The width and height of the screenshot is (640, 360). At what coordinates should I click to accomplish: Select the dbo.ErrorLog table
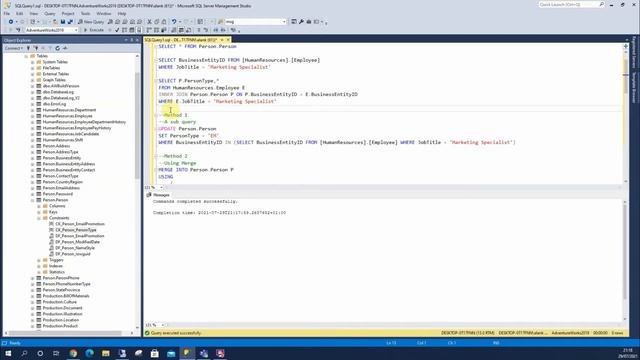[x=54, y=104]
